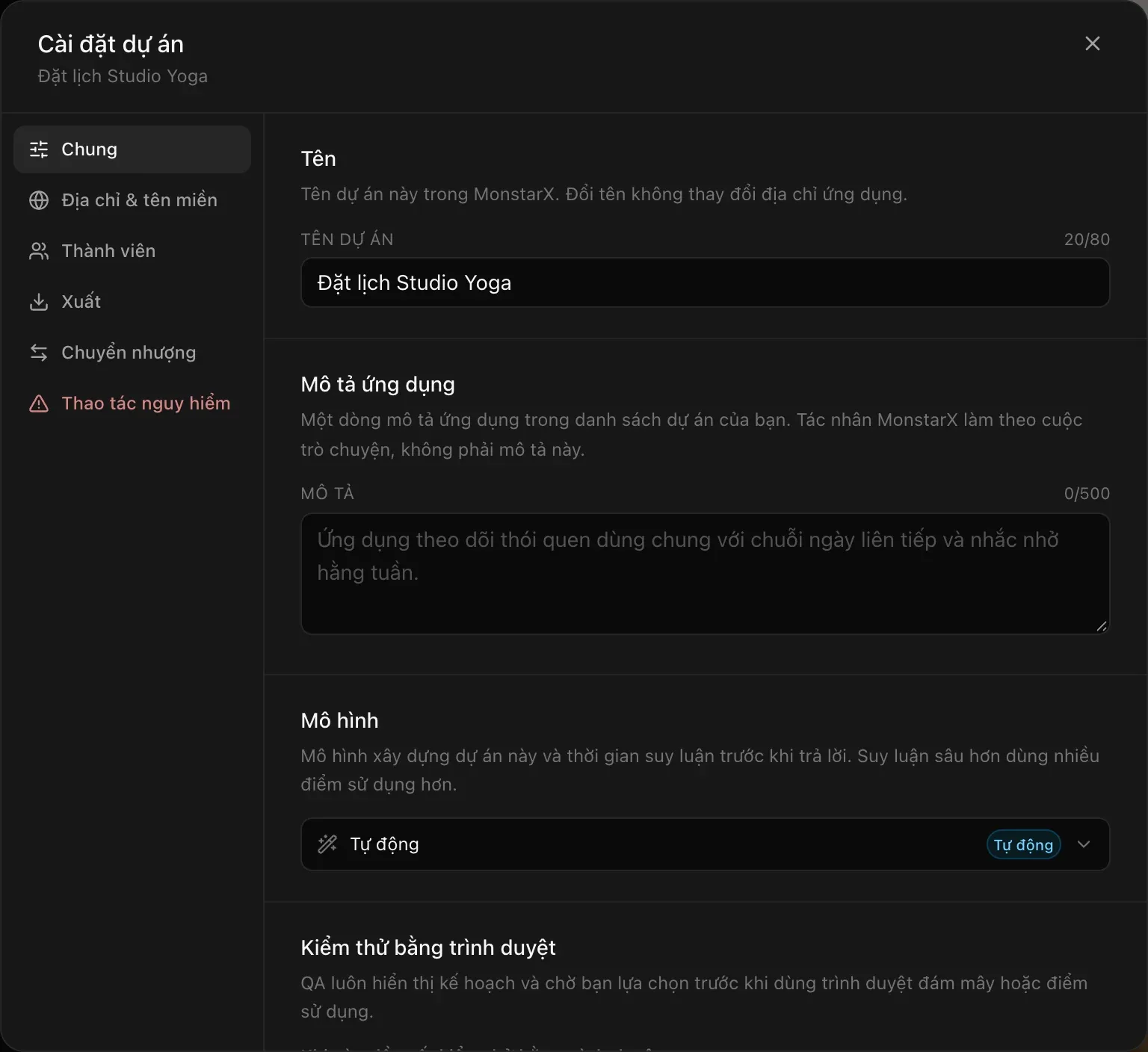This screenshot has height=1052, width=1148.
Task: Click the warning triangle icon for Thao tác nguy hiểm
Action: tap(39, 403)
